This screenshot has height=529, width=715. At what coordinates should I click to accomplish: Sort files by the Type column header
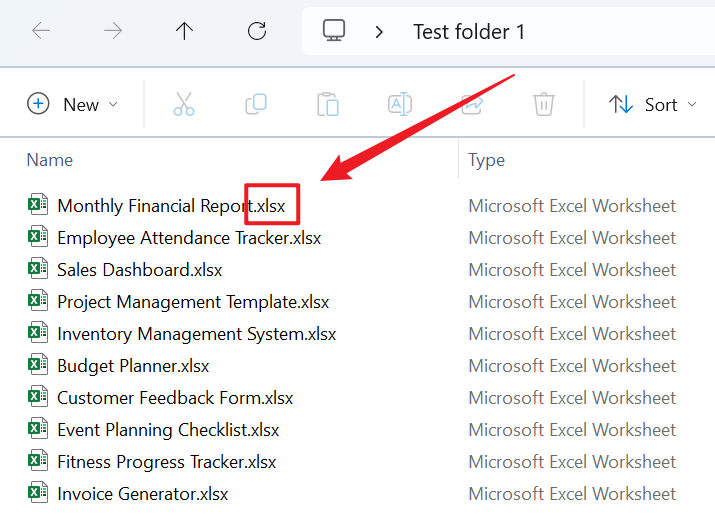click(487, 160)
